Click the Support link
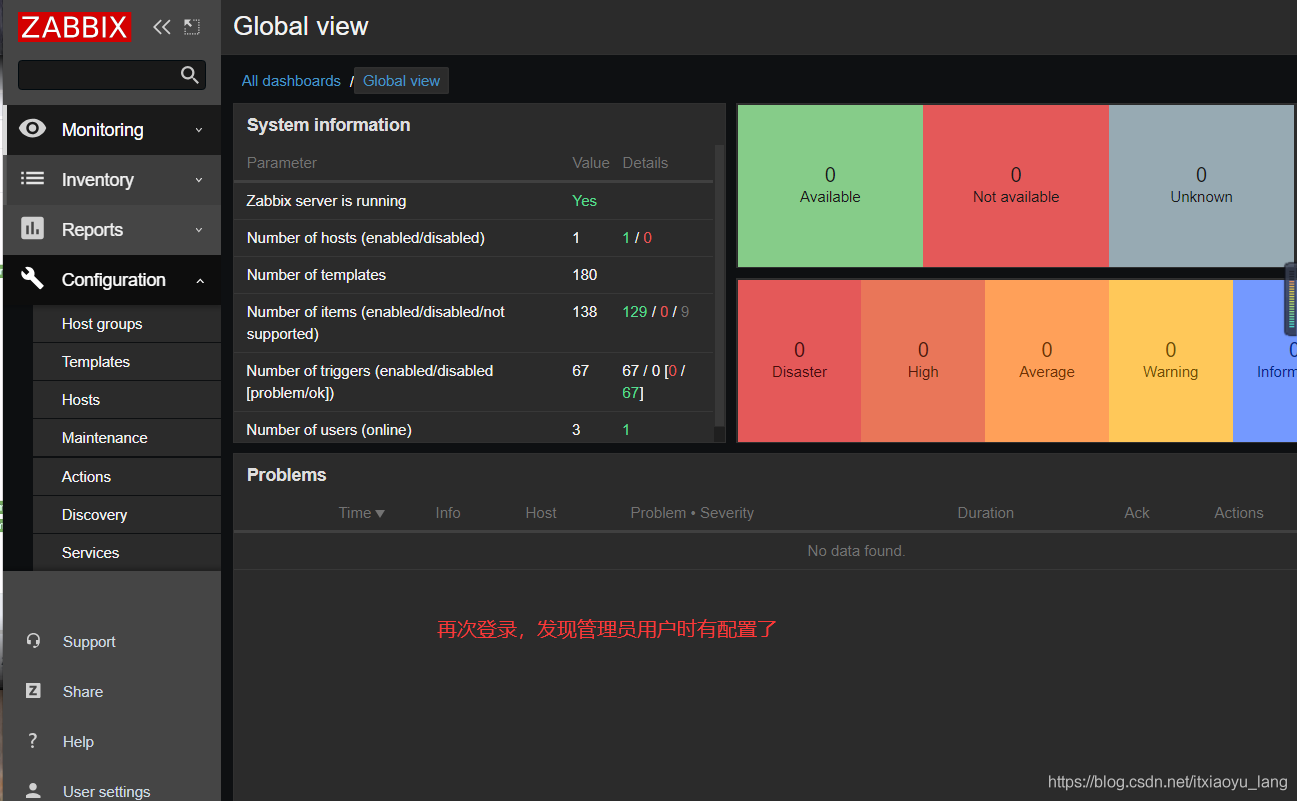Viewport: 1297px width, 801px height. [89, 642]
